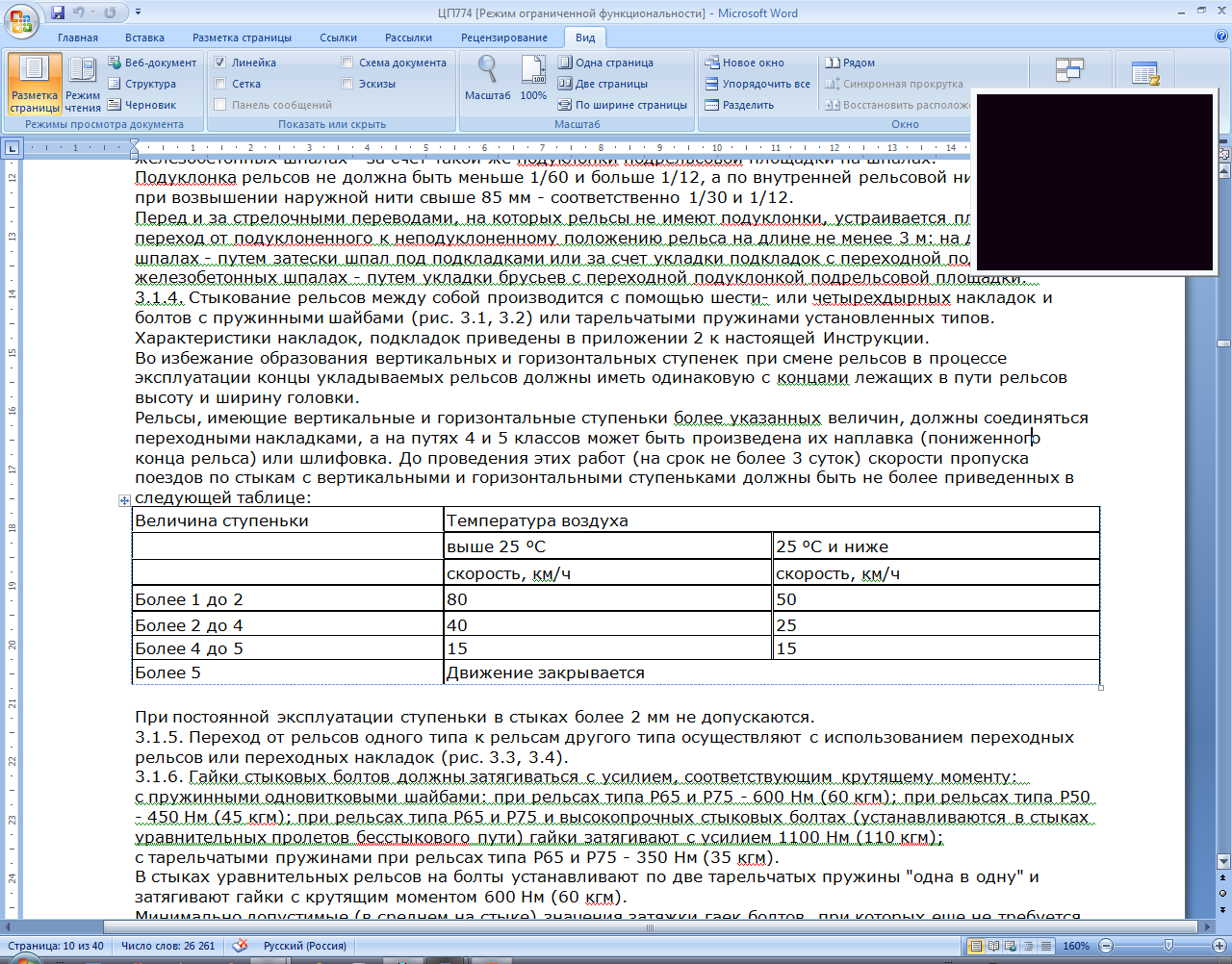The image size is (1232, 964).
Task: Click vertical scrollbar down arrow
Action: pyautogui.click(x=1223, y=862)
